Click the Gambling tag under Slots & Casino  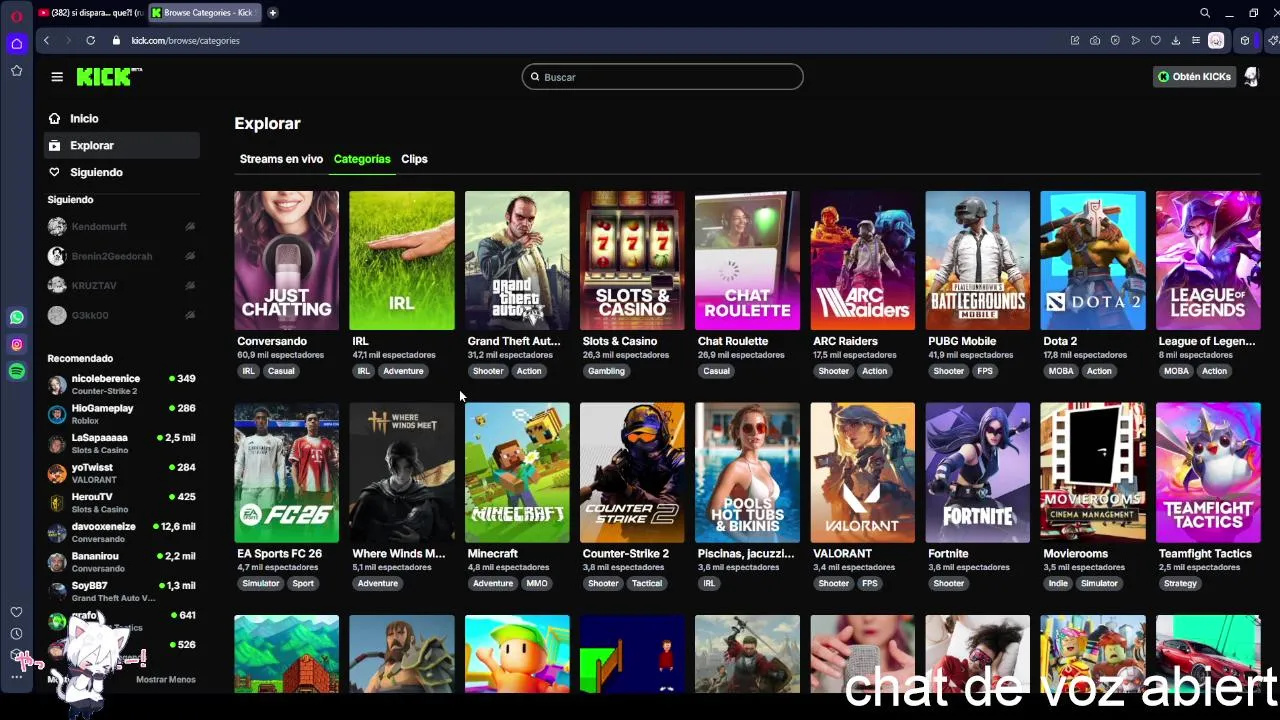pos(606,371)
